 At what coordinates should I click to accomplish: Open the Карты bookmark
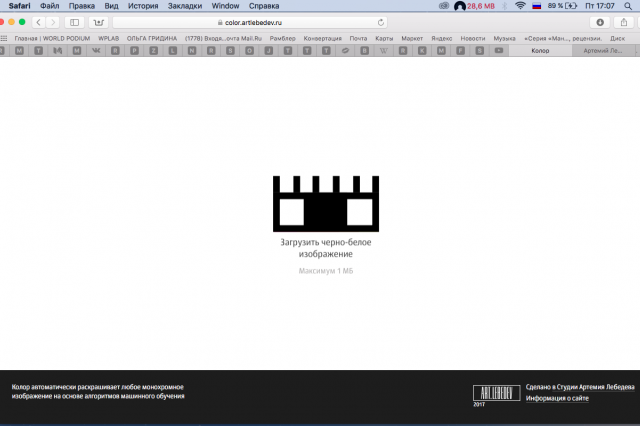[x=384, y=38]
